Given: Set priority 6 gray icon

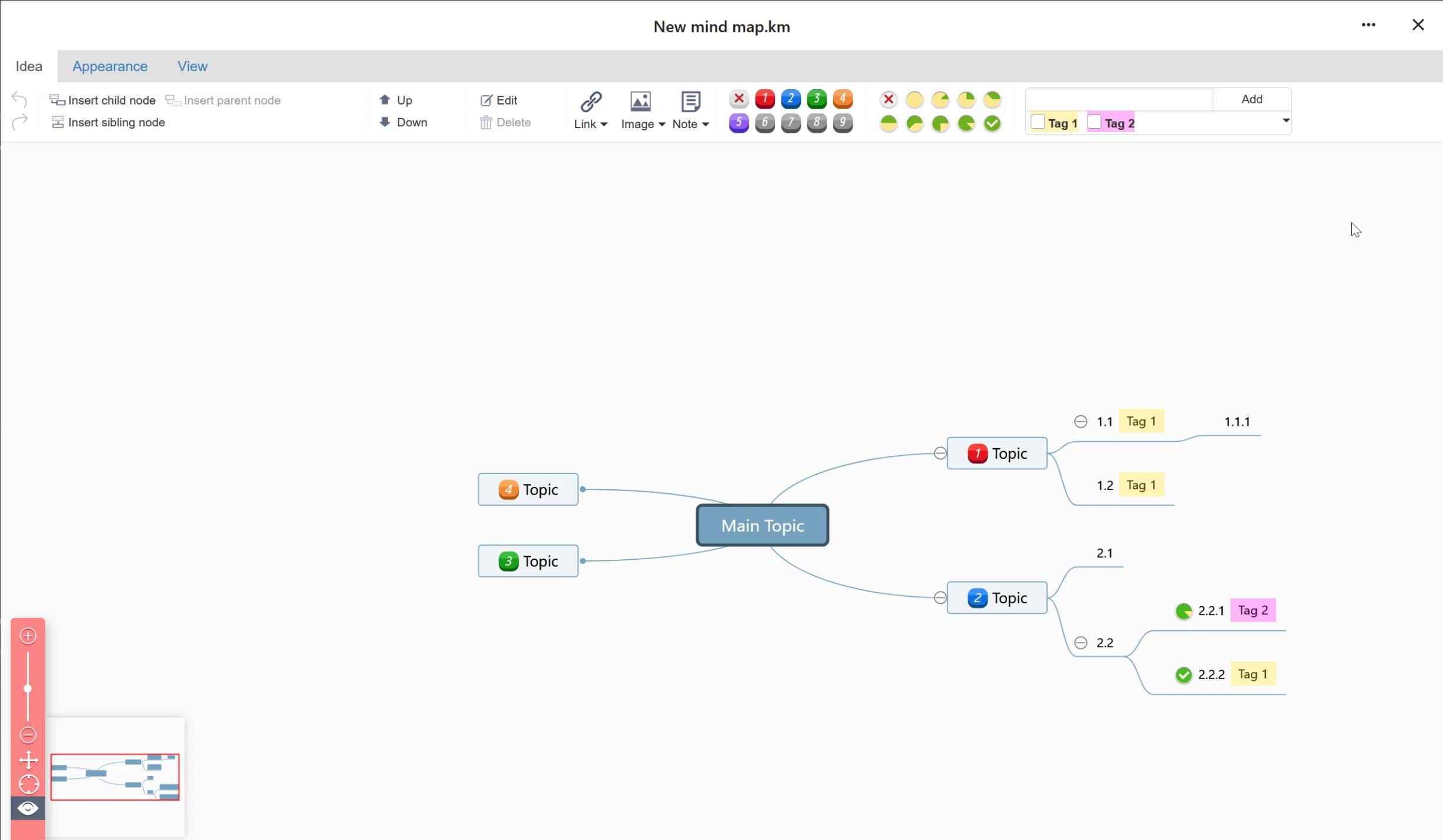Looking at the screenshot, I should [x=765, y=123].
